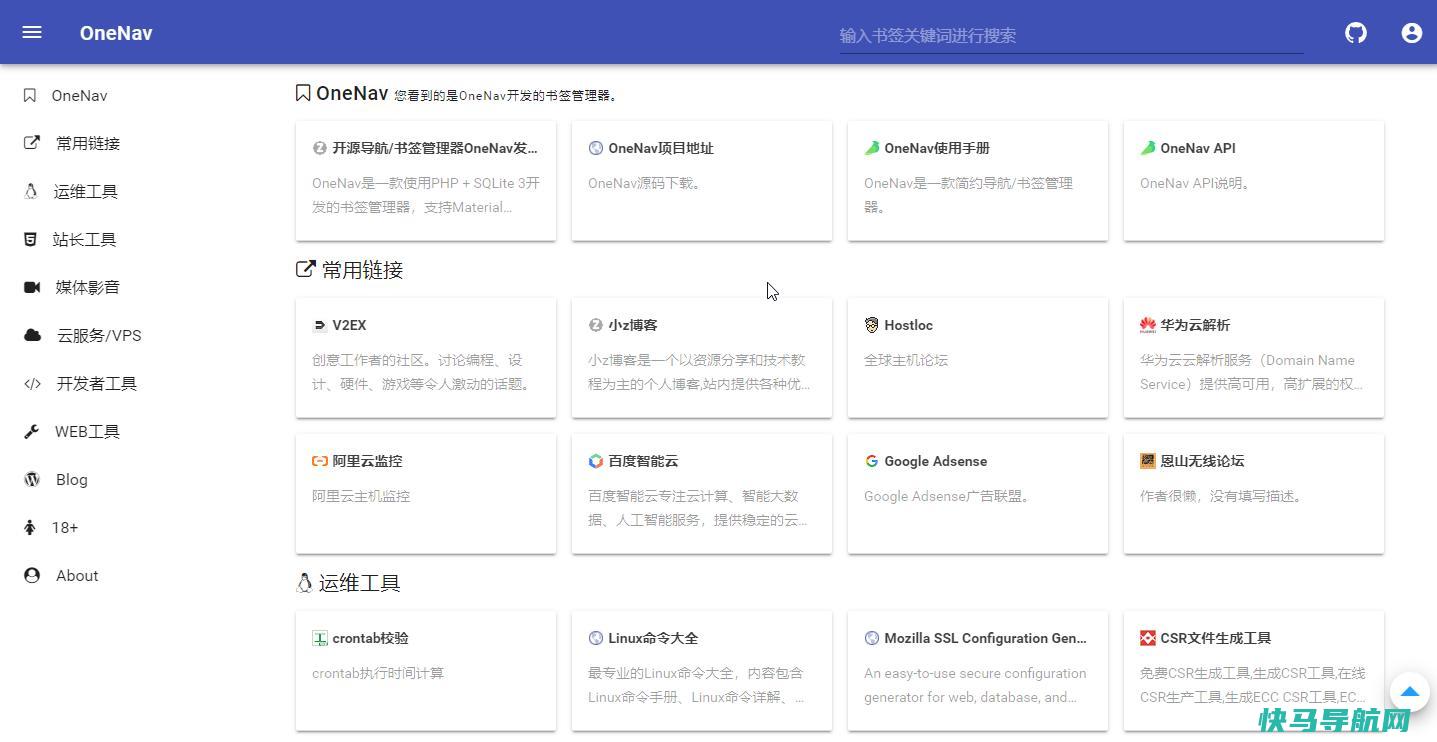Click the user-circle icon beside About
The image size is (1437, 742).
tap(32, 575)
